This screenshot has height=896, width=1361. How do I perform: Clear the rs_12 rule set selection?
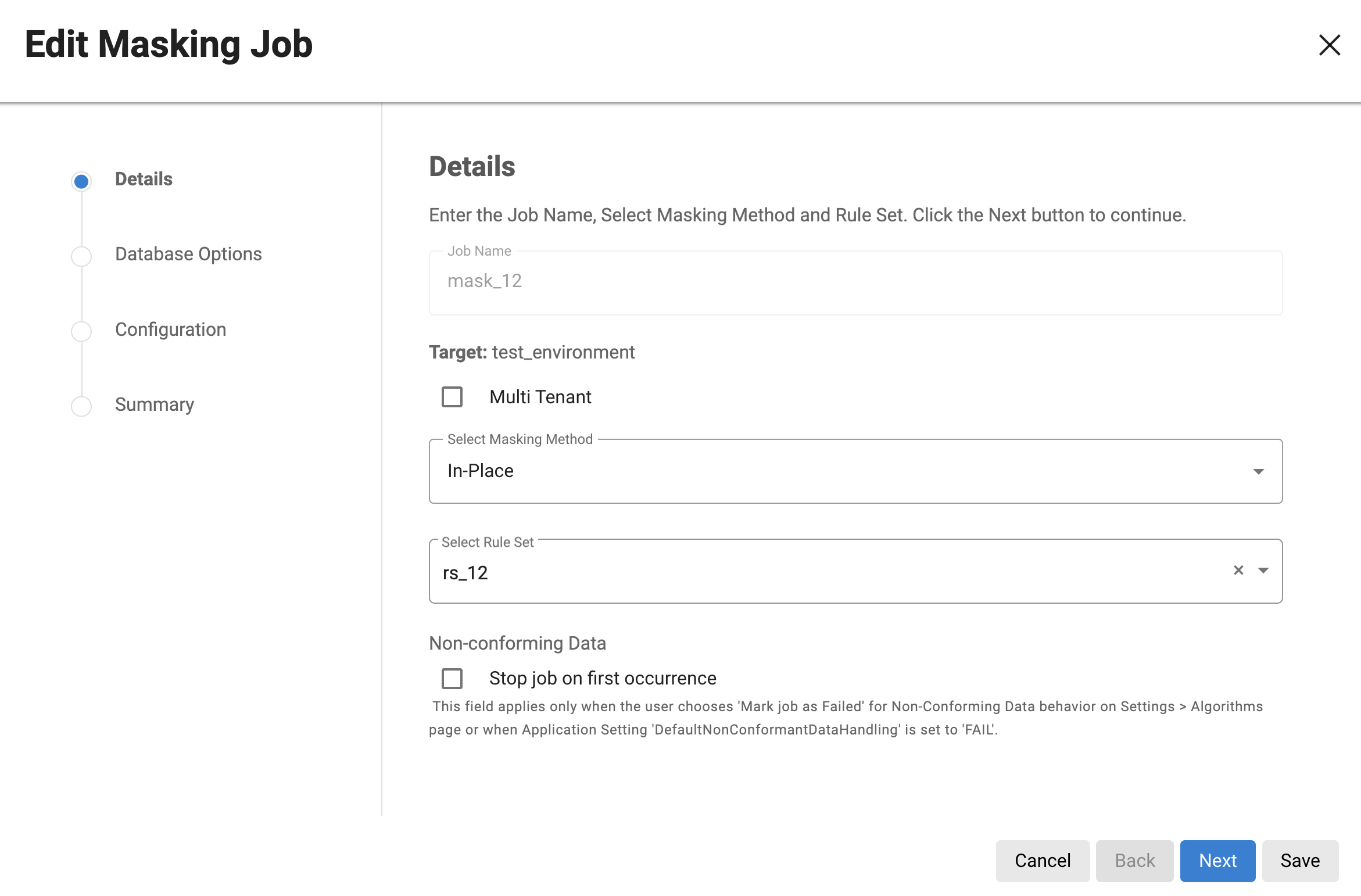coord(1238,571)
